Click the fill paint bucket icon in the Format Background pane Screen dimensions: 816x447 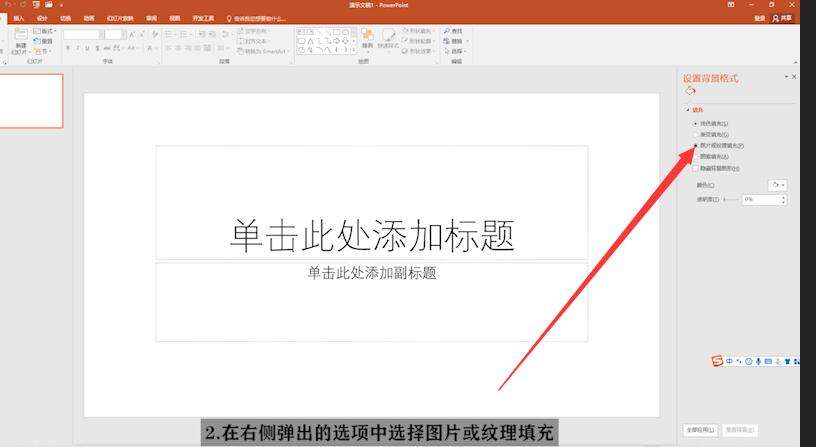coord(690,91)
